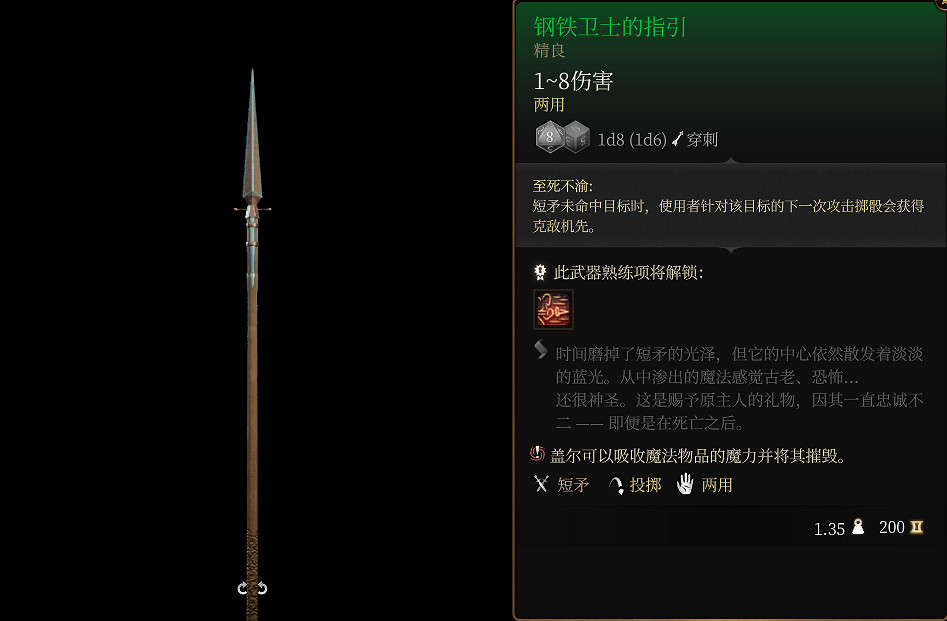Click the spear blade in the preview
947x621 pixels.
click(252, 136)
